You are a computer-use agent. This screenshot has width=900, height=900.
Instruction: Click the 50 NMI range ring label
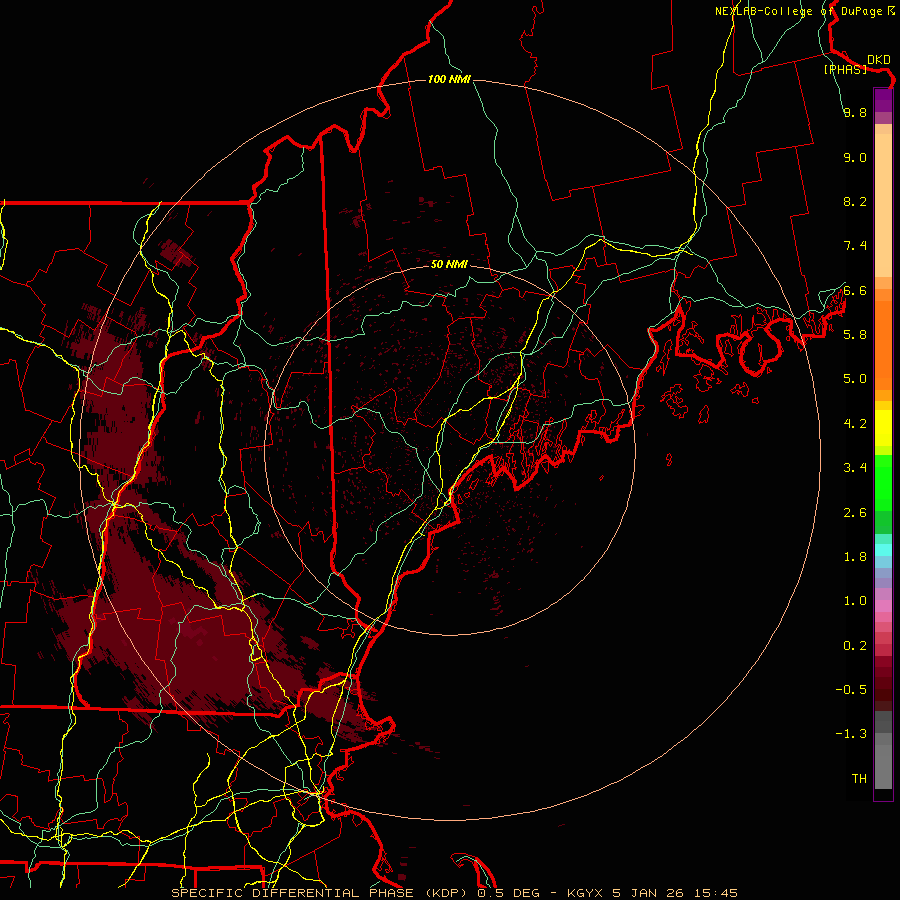(x=449, y=264)
